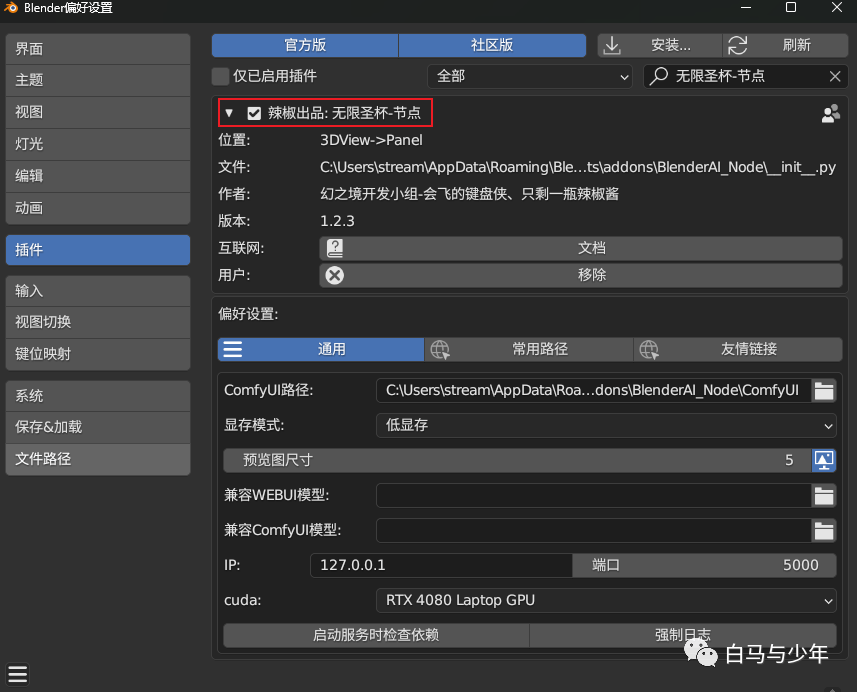Click the globe icon on 友情链接 tab
This screenshot has height=692, width=857.
649,349
